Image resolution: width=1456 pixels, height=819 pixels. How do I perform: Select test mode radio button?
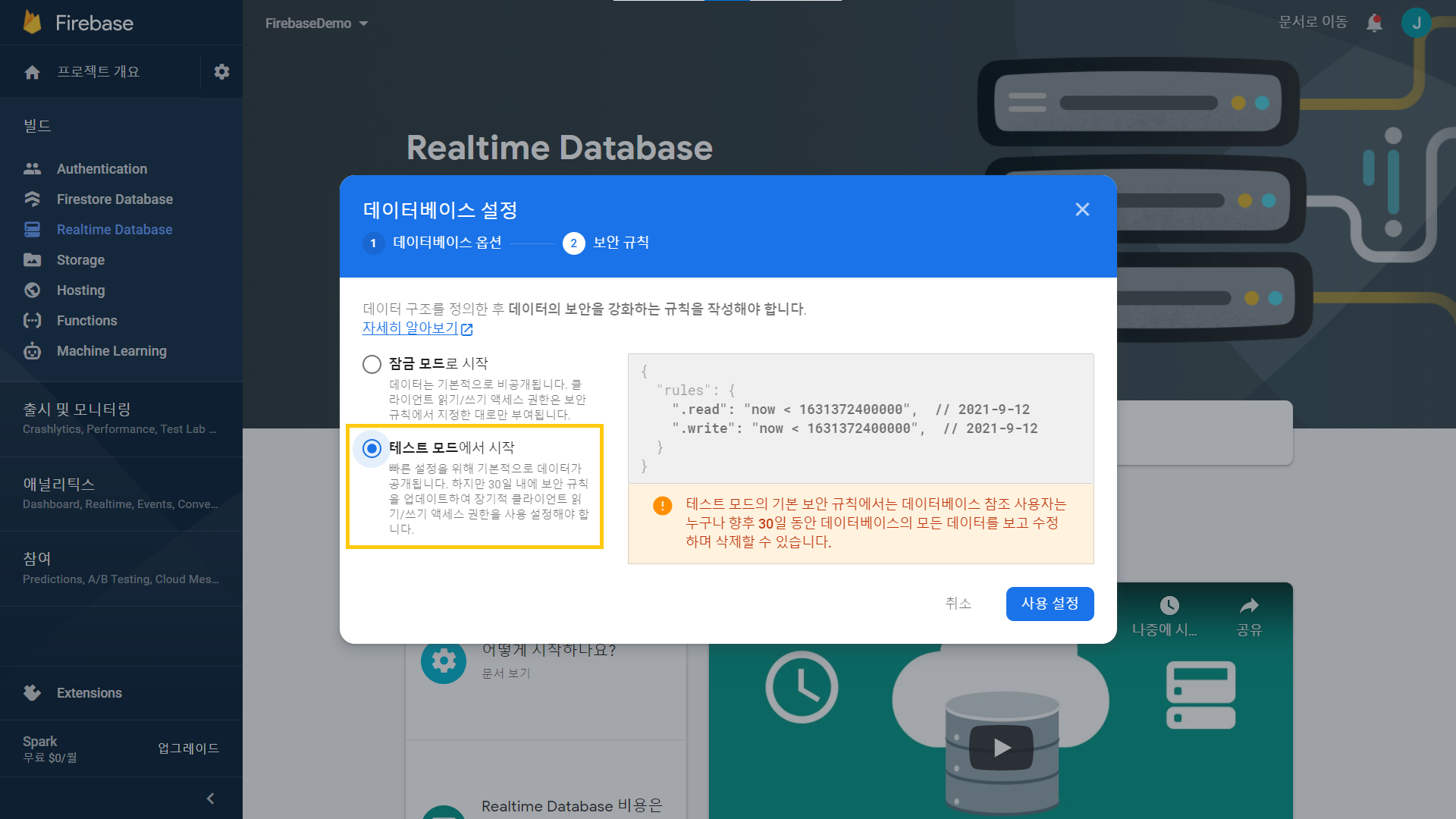(x=372, y=448)
